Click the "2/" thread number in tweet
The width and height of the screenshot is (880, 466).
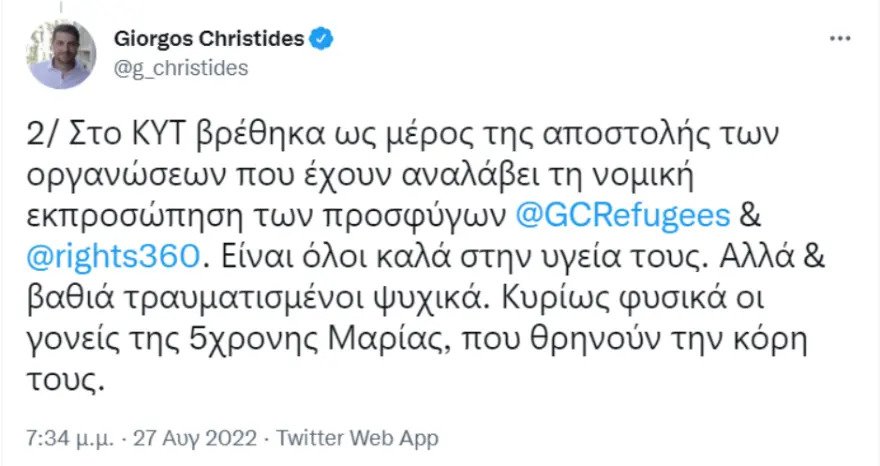pyautogui.click(x=41, y=135)
